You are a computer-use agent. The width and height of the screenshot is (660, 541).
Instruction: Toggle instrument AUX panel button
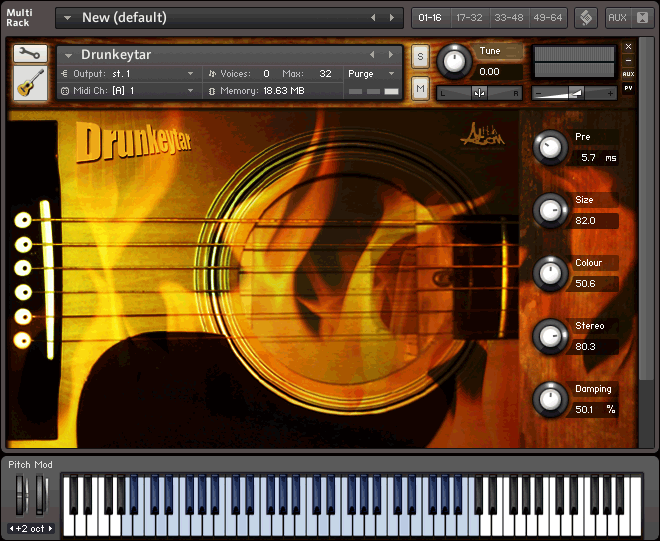click(x=628, y=74)
